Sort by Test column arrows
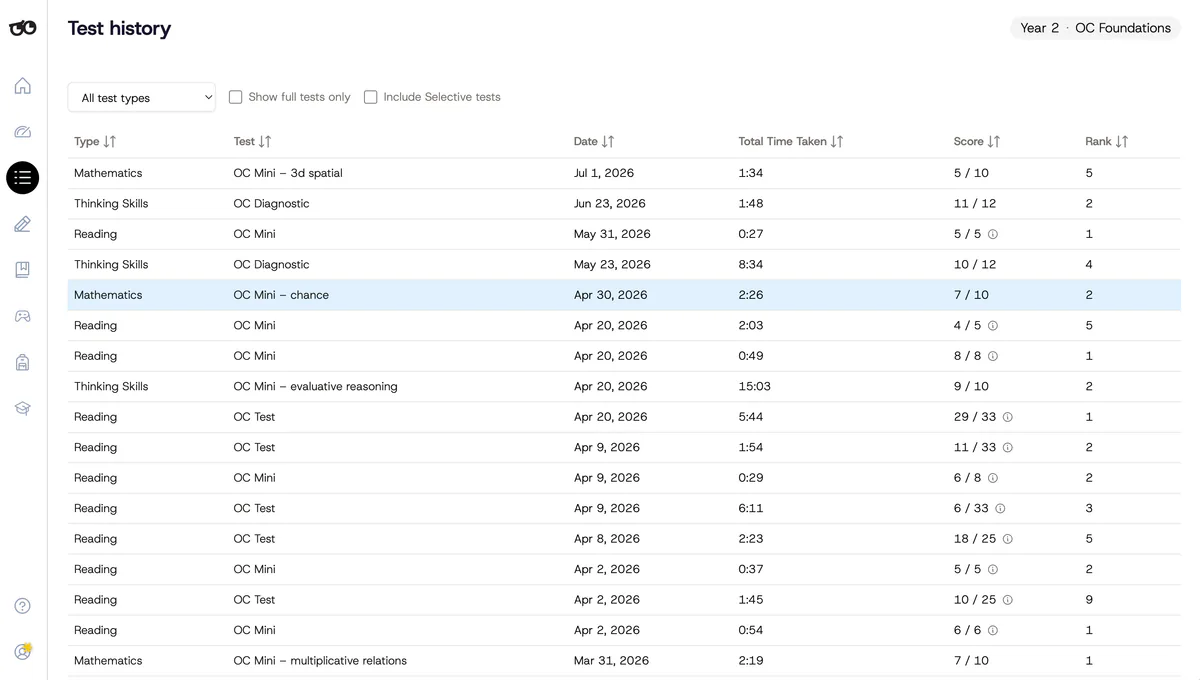This screenshot has width=1200, height=680. click(265, 142)
